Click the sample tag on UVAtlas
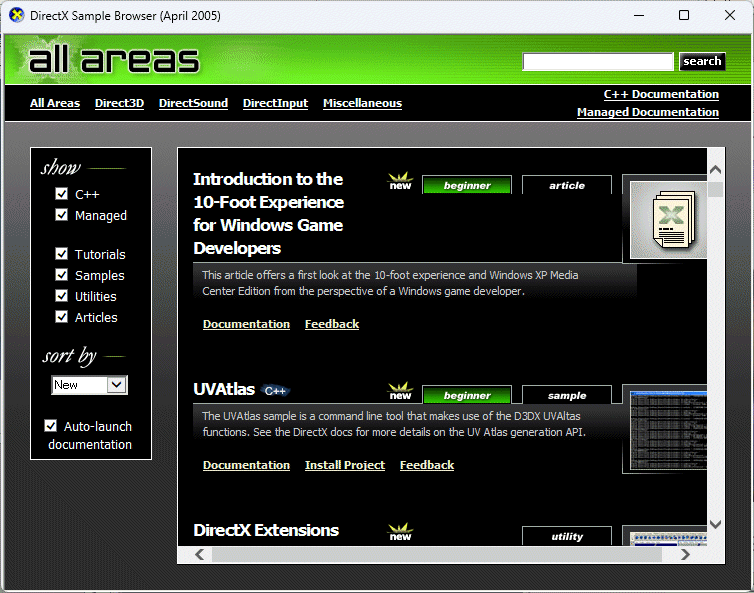Screen dimensions: 754x593 [567, 395]
